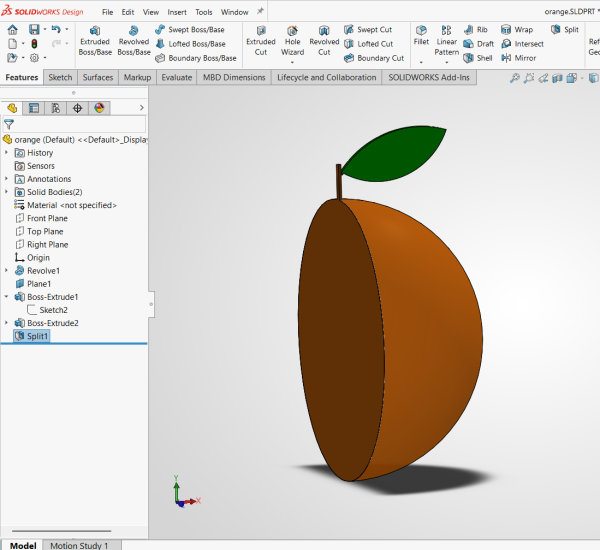Viewport: 600px width, 550px height.
Task: Open Linear Pattern dropdown arrow
Action: [x=446, y=62]
